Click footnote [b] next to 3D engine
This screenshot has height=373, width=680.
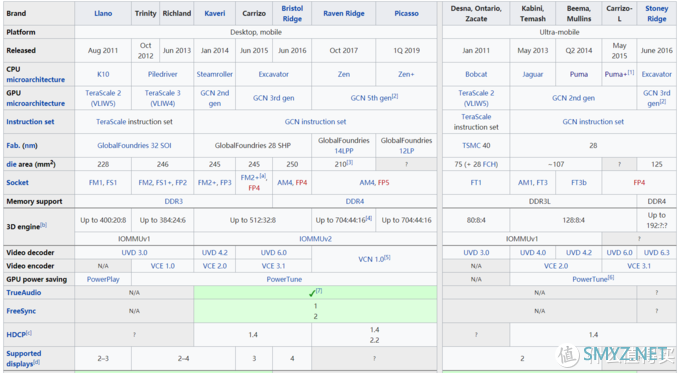click(x=43, y=225)
